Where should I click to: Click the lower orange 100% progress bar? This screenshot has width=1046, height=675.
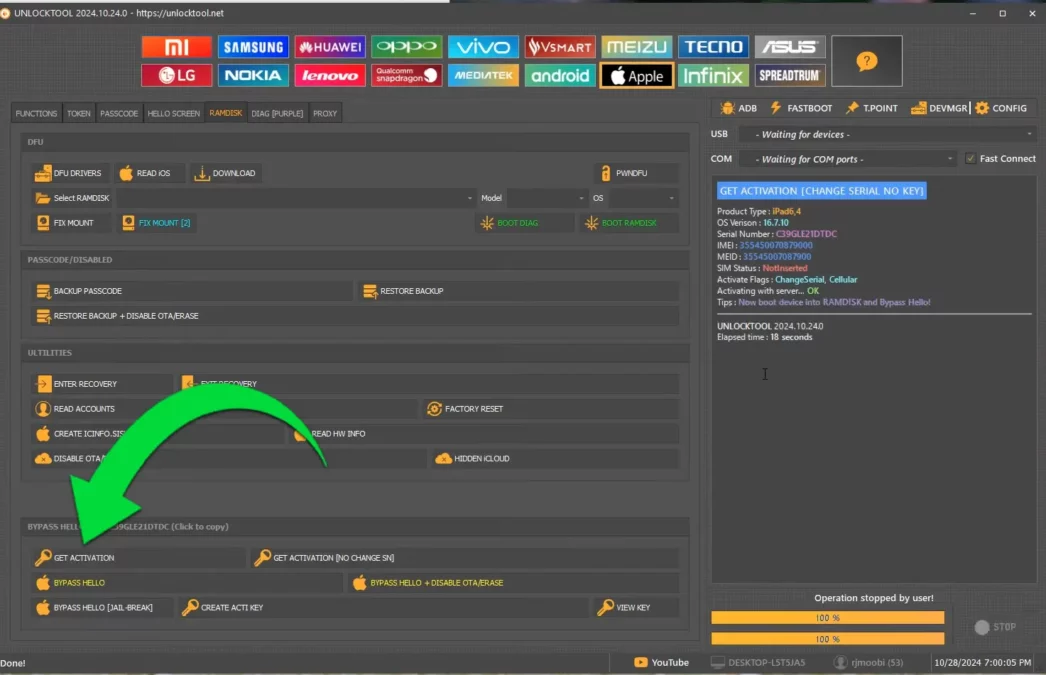827,639
